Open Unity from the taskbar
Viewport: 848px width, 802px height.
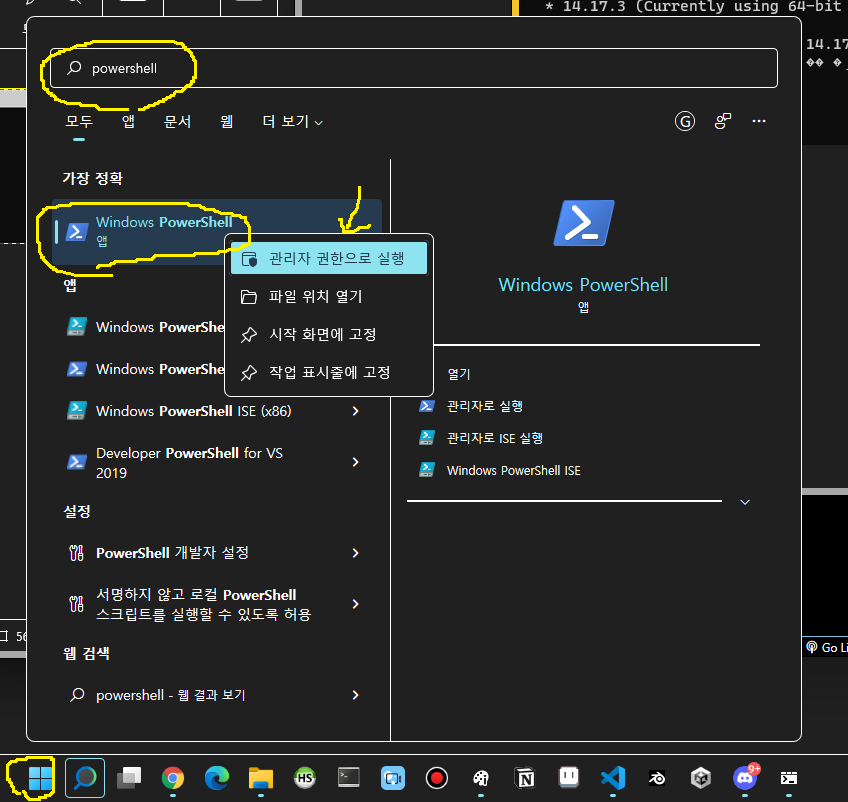(701, 778)
